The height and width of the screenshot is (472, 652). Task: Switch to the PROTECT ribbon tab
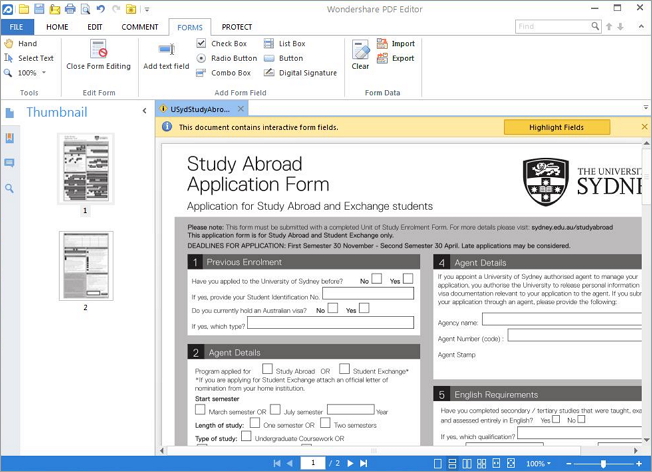coord(237,27)
